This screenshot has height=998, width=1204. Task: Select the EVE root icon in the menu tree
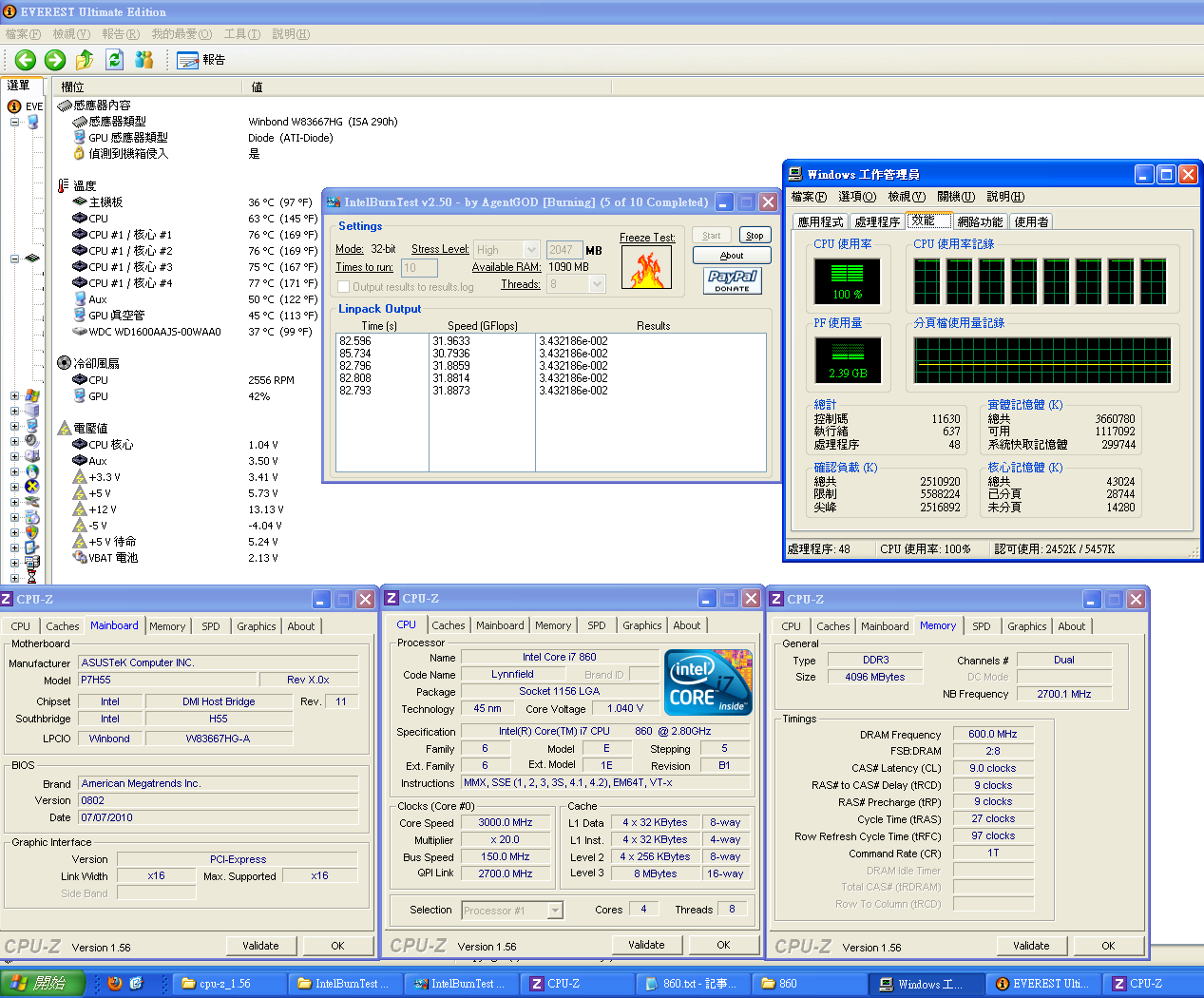pos(14,106)
